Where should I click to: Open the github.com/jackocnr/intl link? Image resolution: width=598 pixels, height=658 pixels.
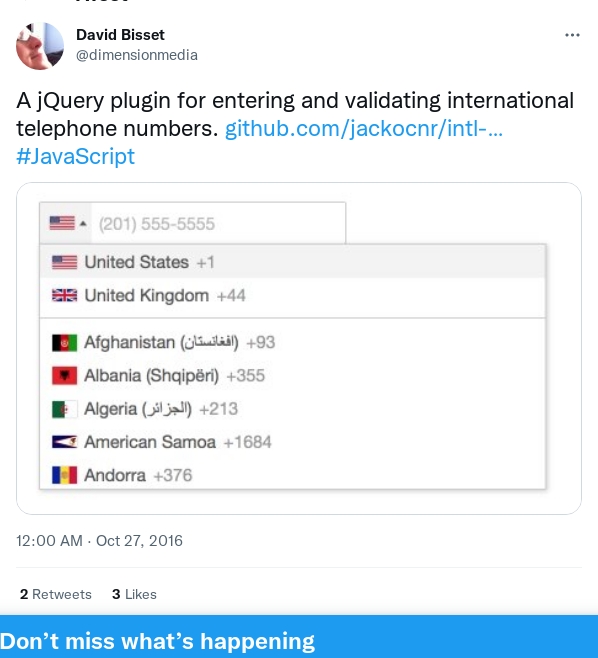(364, 128)
